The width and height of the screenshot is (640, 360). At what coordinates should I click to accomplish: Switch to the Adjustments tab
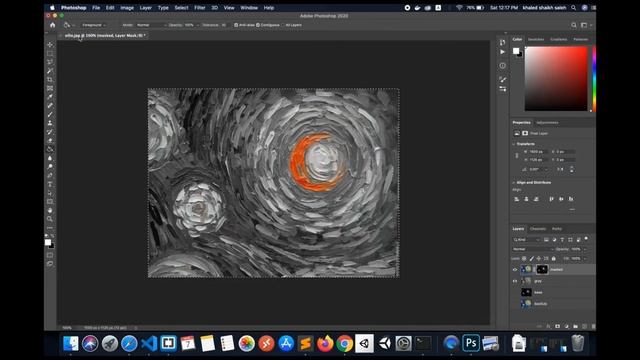[547, 122]
